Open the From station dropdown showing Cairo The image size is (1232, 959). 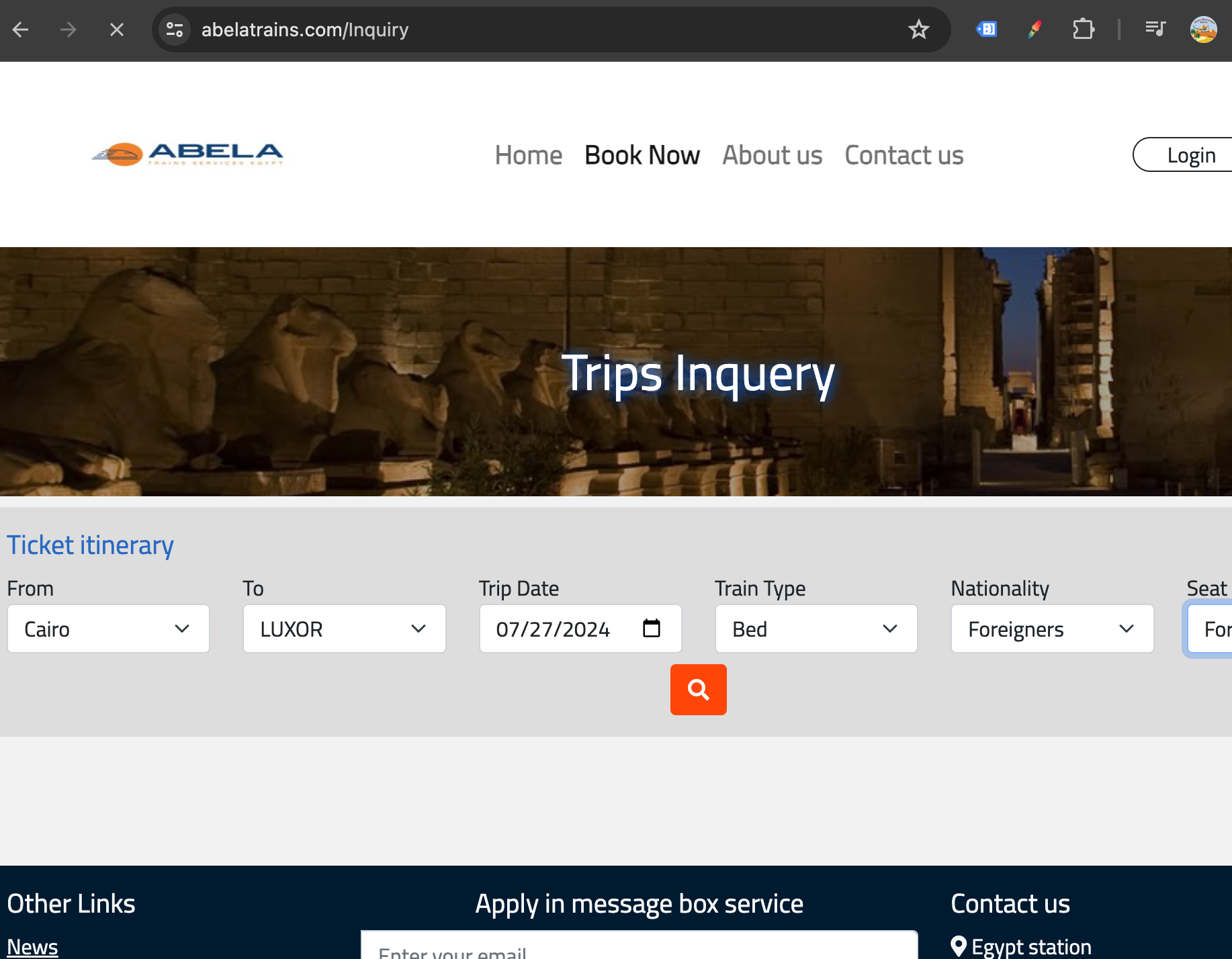click(x=107, y=629)
